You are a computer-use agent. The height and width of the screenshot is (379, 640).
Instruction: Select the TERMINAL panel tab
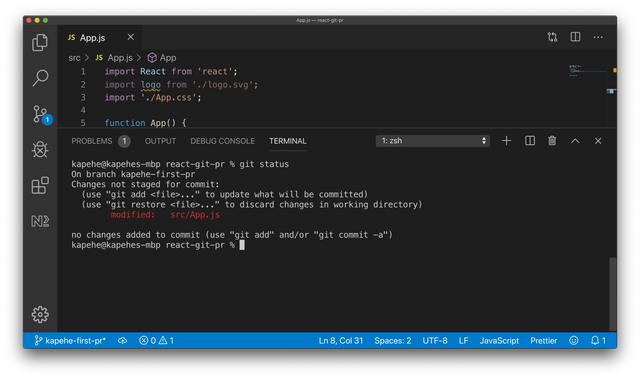tap(287, 141)
